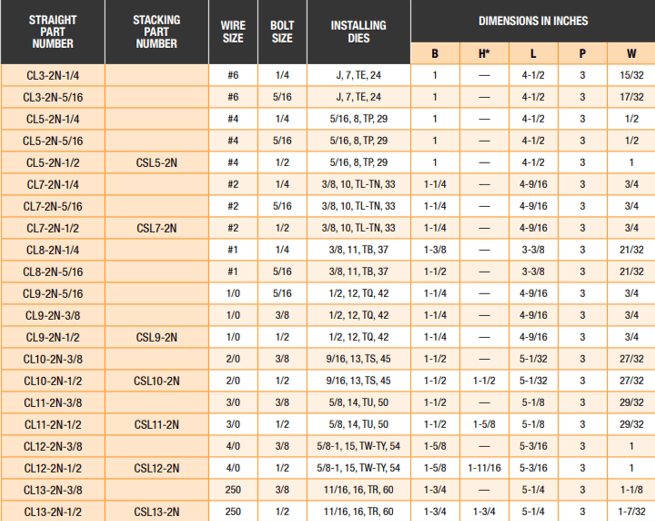Viewport: 655px width, 521px height.
Task: Select the H* dimension column header
Action: tap(484, 53)
